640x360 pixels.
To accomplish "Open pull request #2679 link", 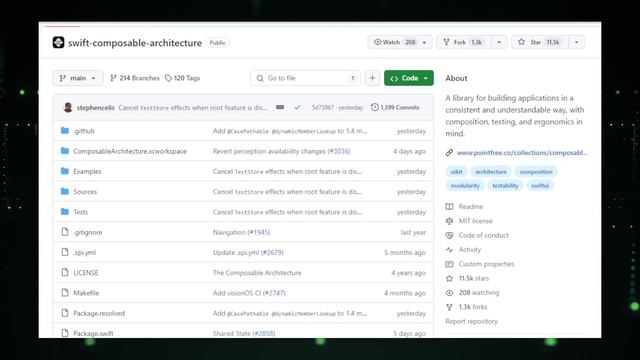I will (x=272, y=253).
